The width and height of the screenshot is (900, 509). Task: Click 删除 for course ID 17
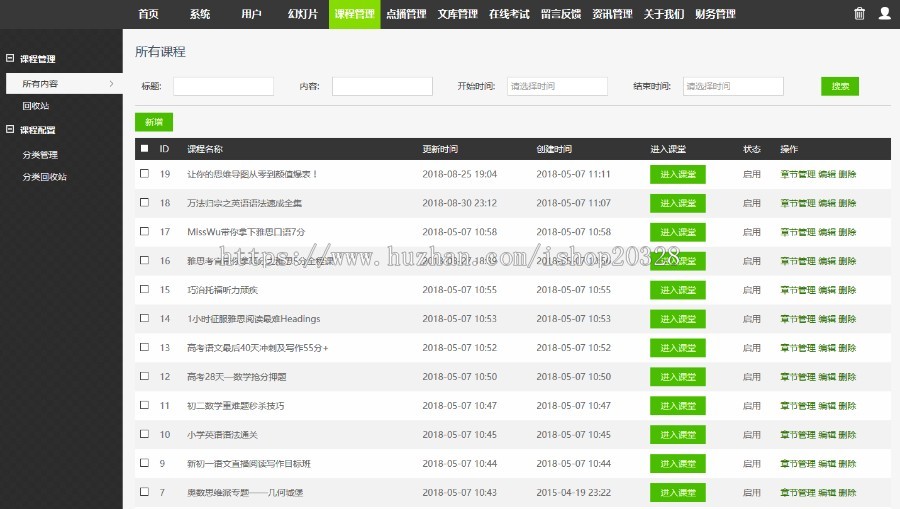click(847, 232)
